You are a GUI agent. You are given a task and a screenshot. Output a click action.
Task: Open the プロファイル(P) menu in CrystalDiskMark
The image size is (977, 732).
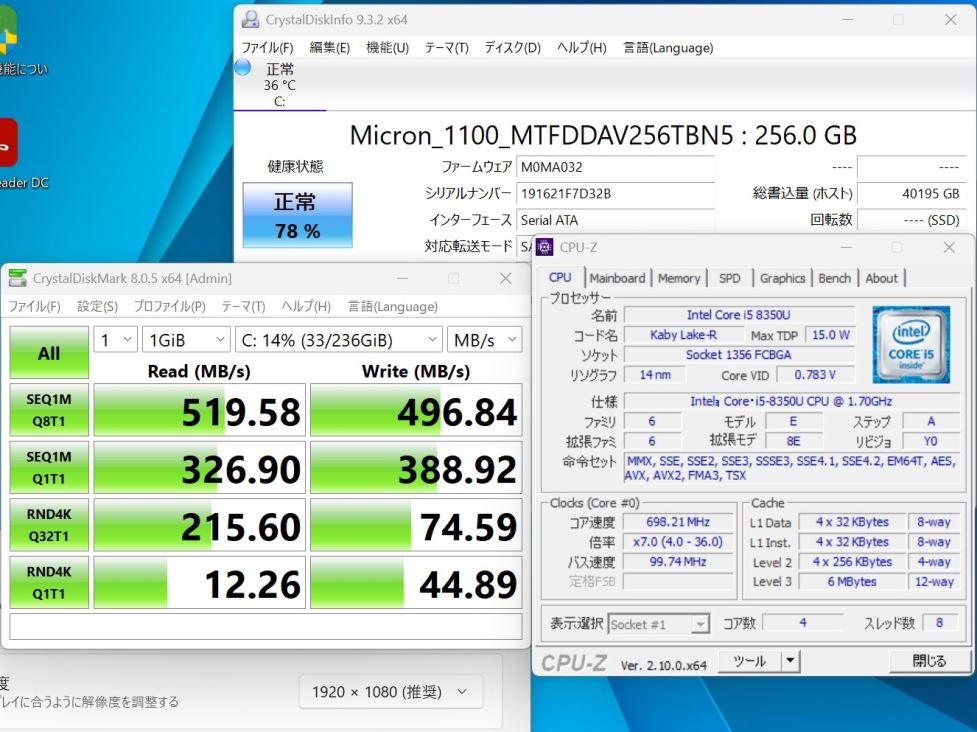tap(169, 307)
